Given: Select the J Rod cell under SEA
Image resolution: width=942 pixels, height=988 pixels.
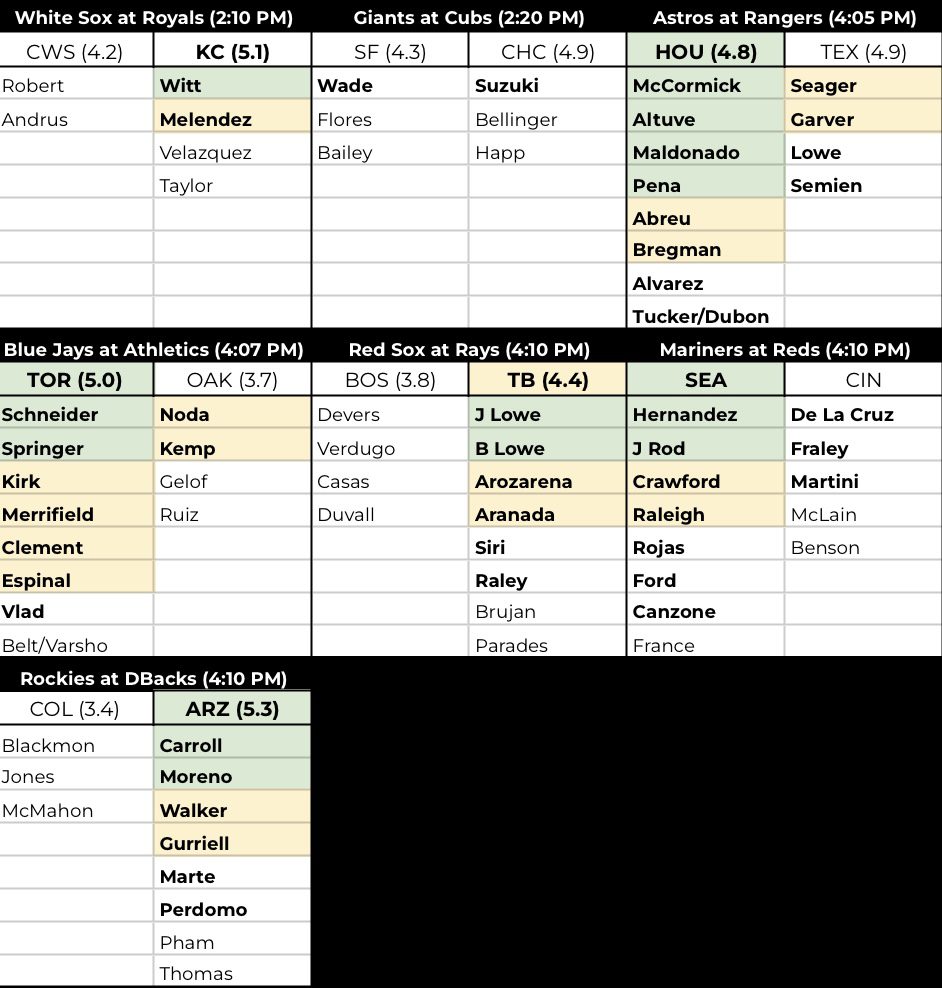Looking at the screenshot, I should coord(706,448).
